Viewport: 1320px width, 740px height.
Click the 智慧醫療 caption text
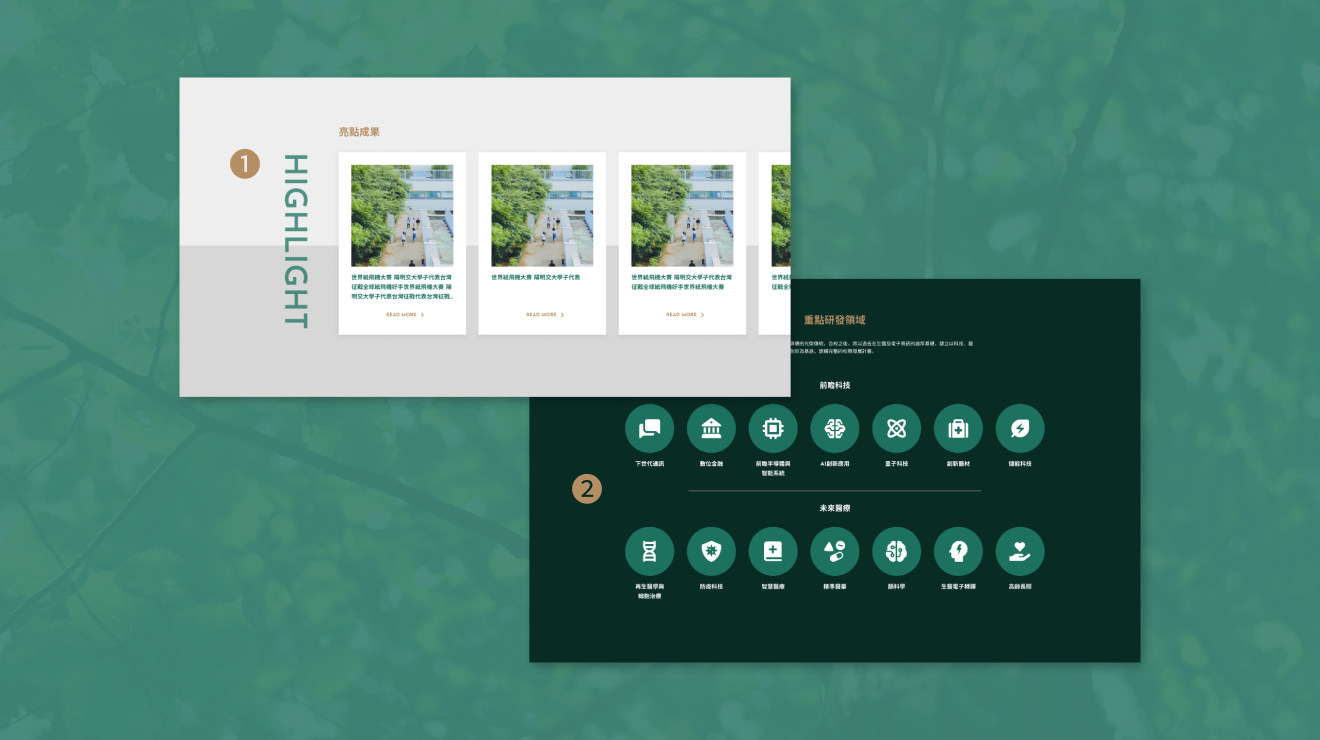[774, 587]
